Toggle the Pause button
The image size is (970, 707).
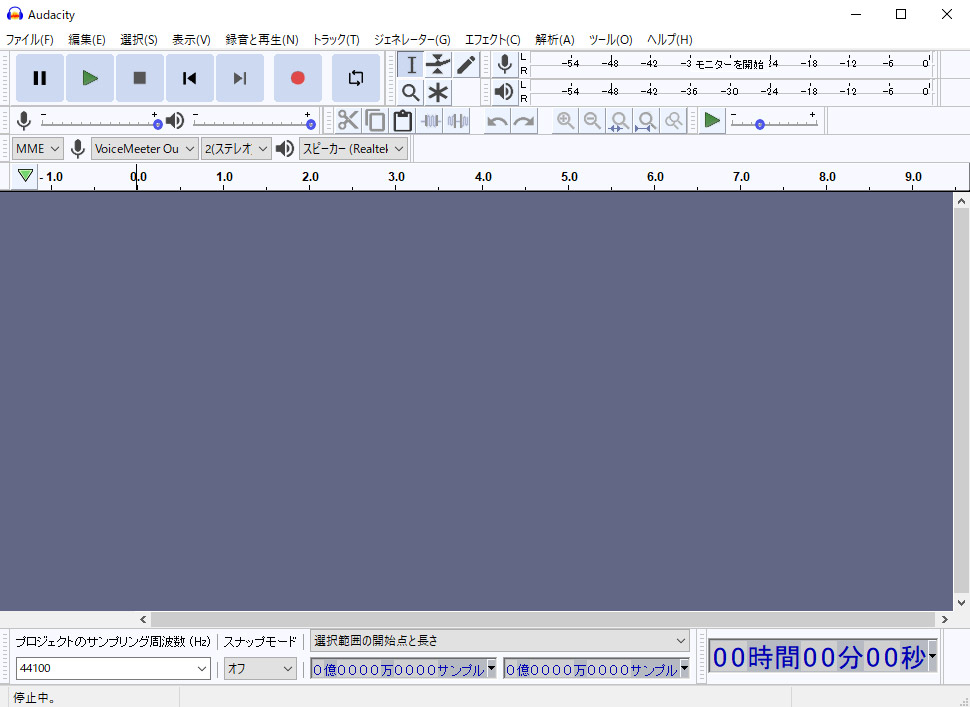(x=40, y=78)
